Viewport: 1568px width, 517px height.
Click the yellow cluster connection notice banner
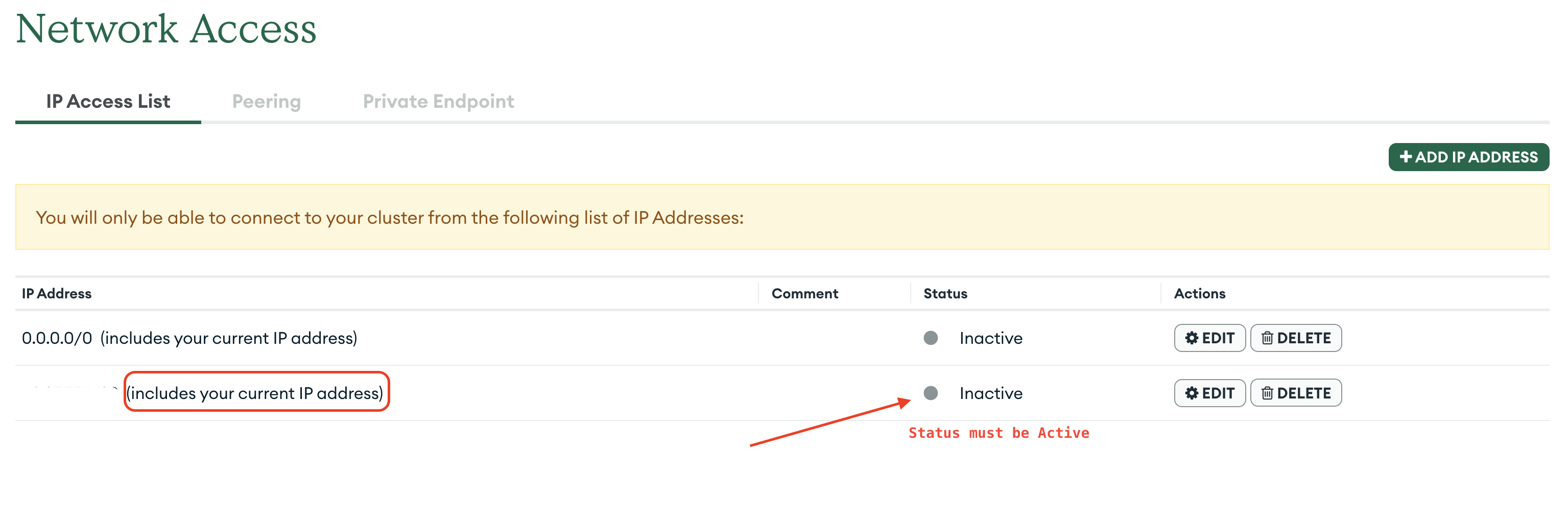pyautogui.click(x=781, y=218)
